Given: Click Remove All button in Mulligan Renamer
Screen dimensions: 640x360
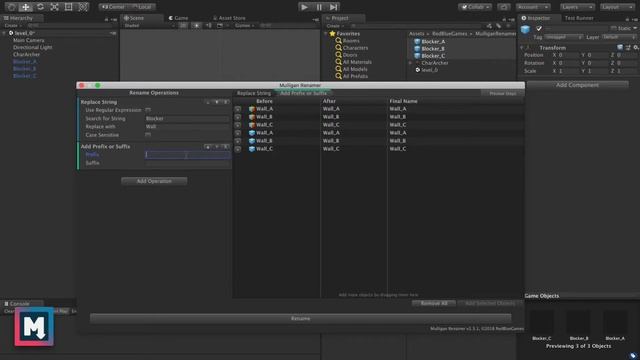Looking at the screenshot, I should (x=433, y=303).
